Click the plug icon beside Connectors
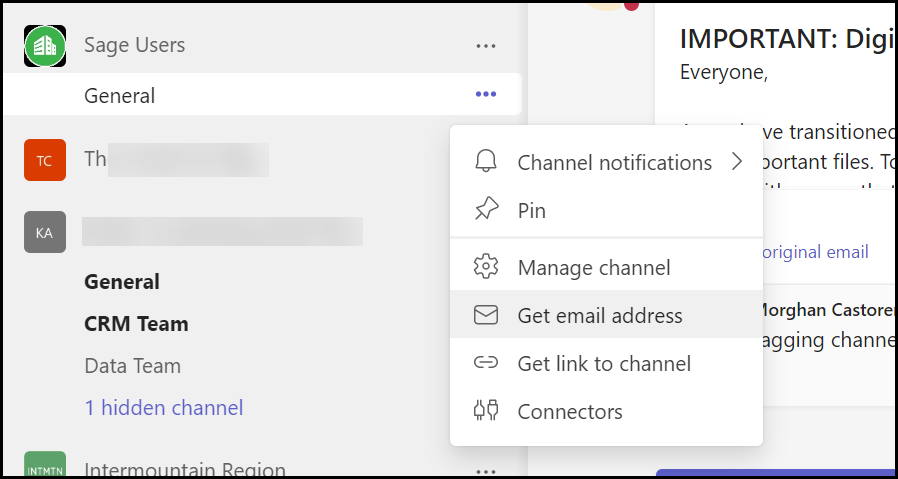 pyautogui.click(x=486, y=411)
